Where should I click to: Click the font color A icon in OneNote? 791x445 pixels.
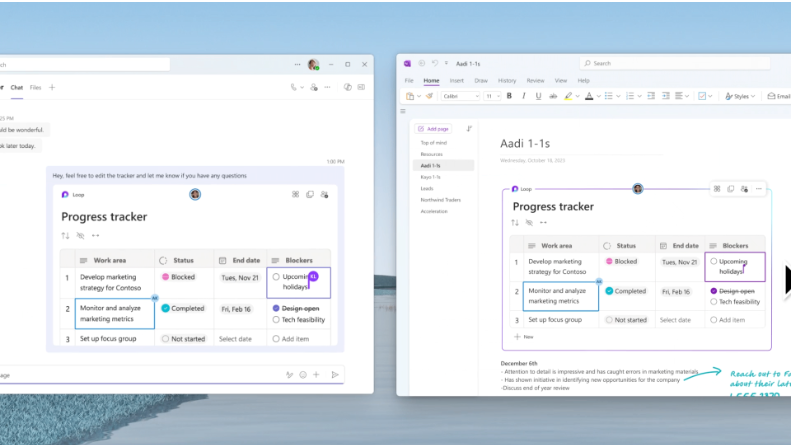pyautogui.click(x=589, y=96)
